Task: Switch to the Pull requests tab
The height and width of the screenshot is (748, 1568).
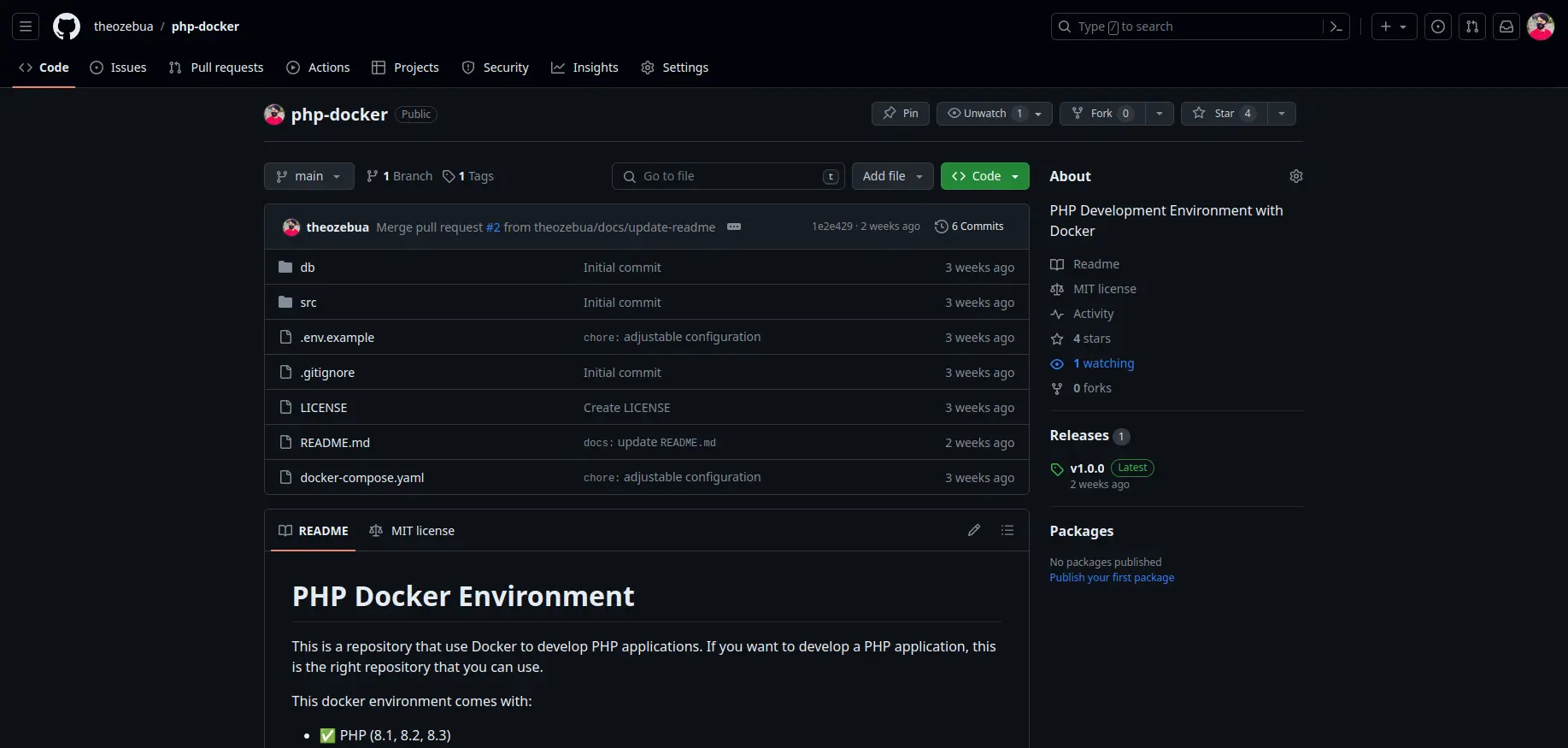Action: point(216,68)
